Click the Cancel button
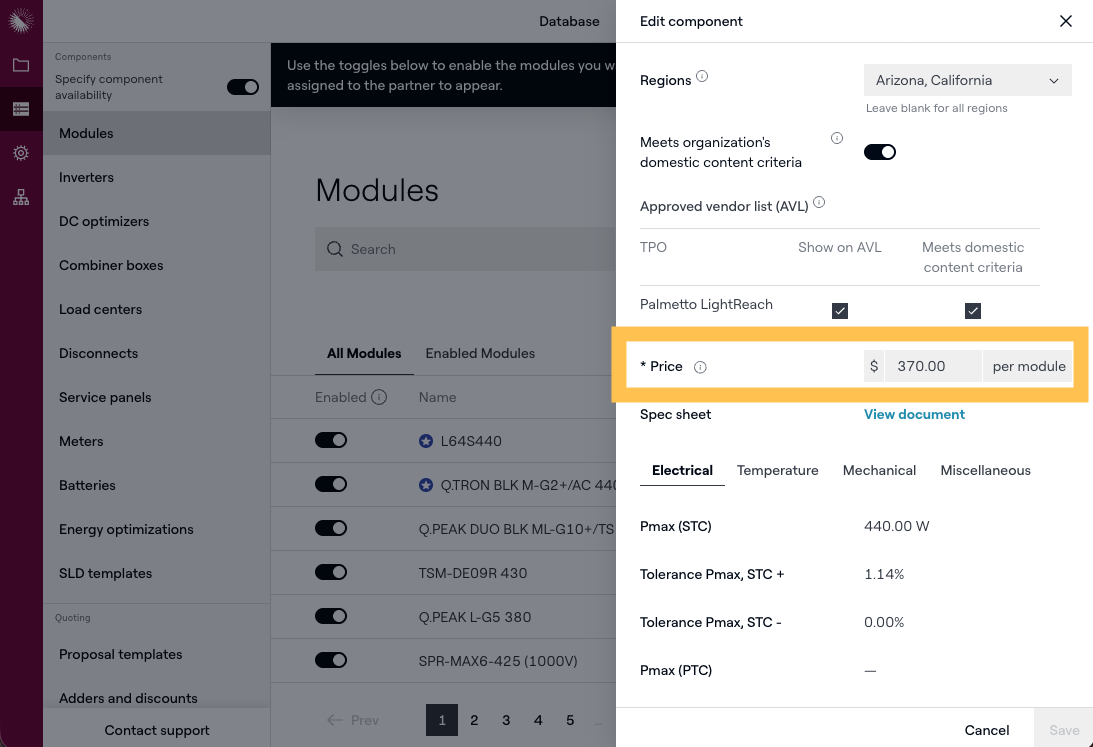1093x747 pixels. pos(986,730)
